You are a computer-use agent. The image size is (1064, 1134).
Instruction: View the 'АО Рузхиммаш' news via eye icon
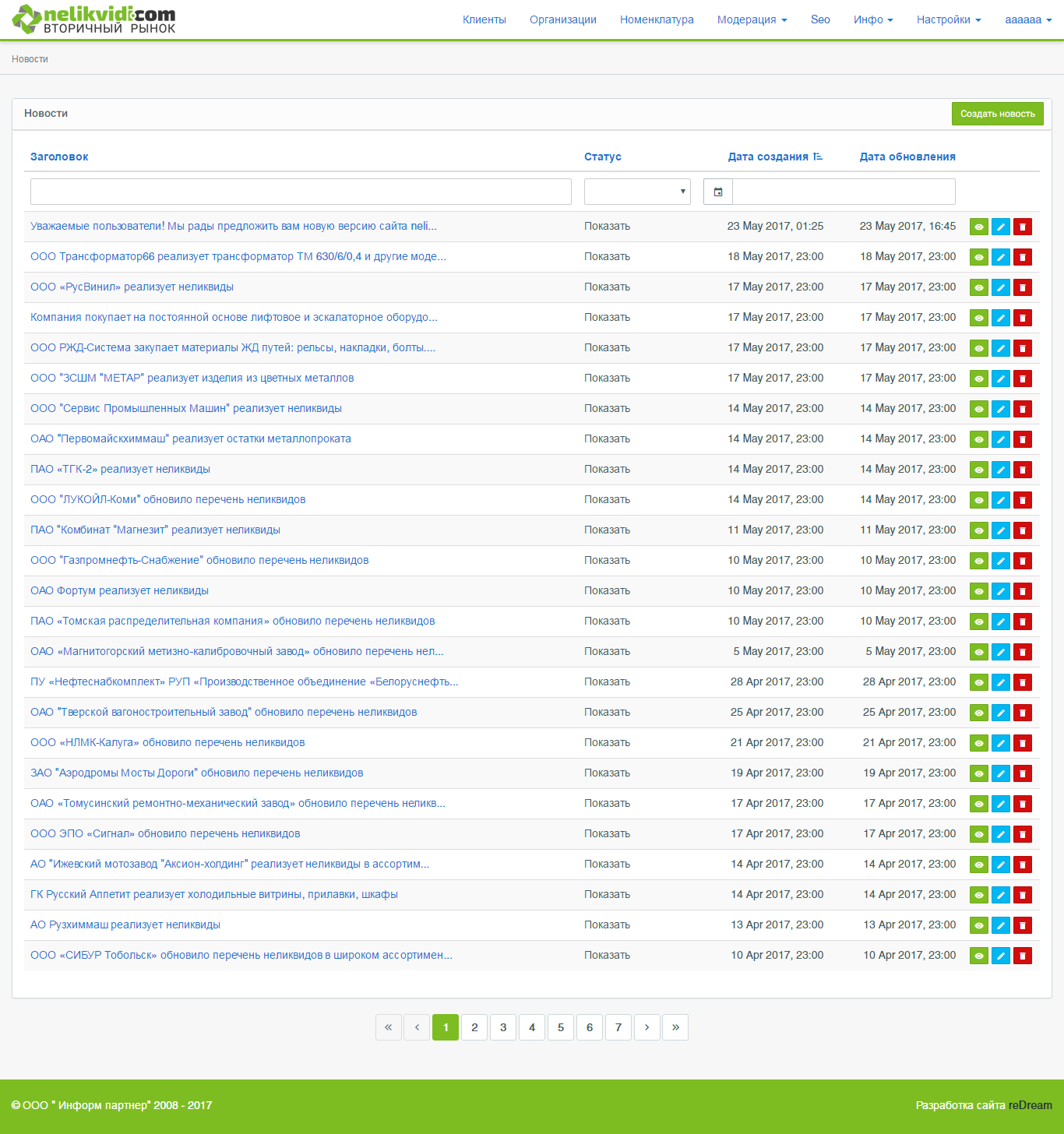click(x=979, y=925)
